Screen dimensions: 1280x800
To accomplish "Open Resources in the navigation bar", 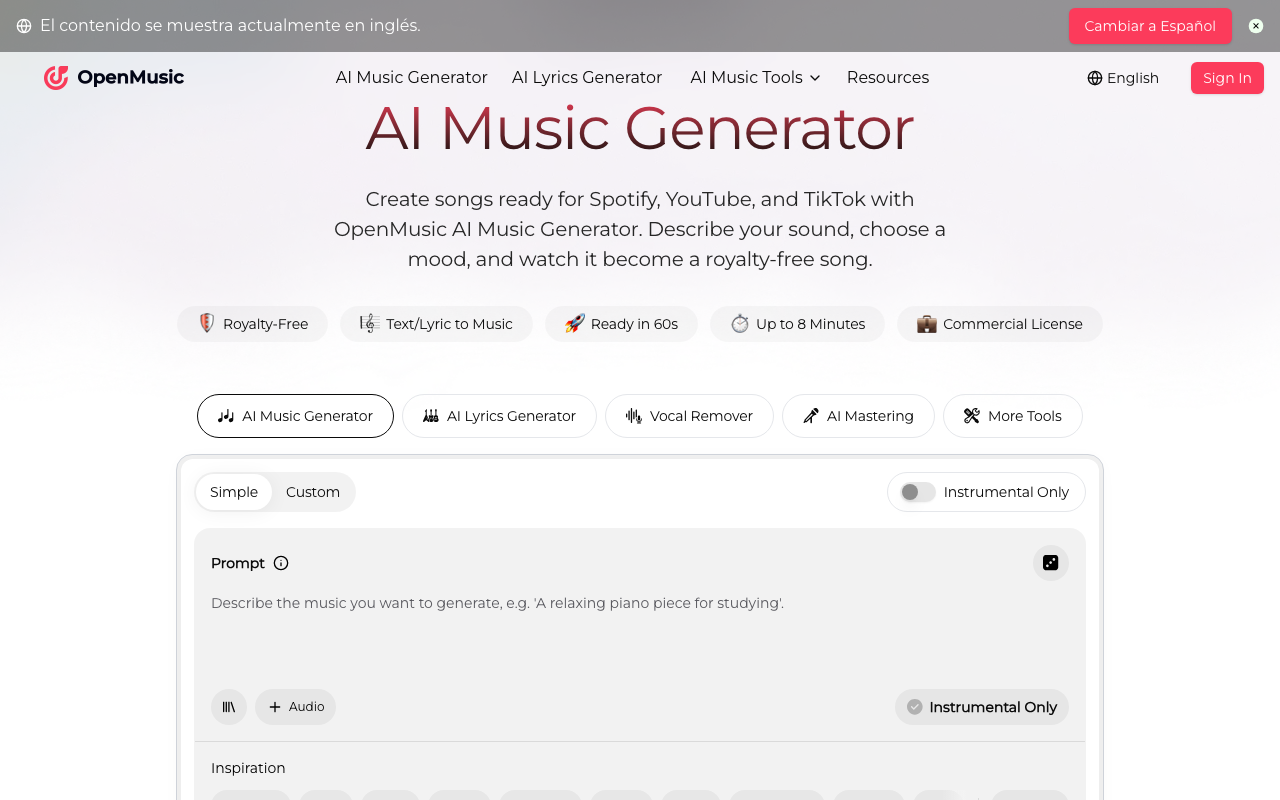I will point(887,78).
